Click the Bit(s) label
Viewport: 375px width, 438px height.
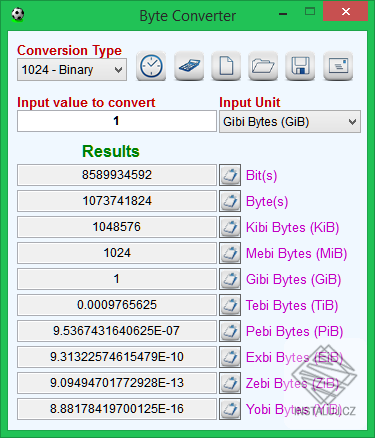tap(261, 175)
